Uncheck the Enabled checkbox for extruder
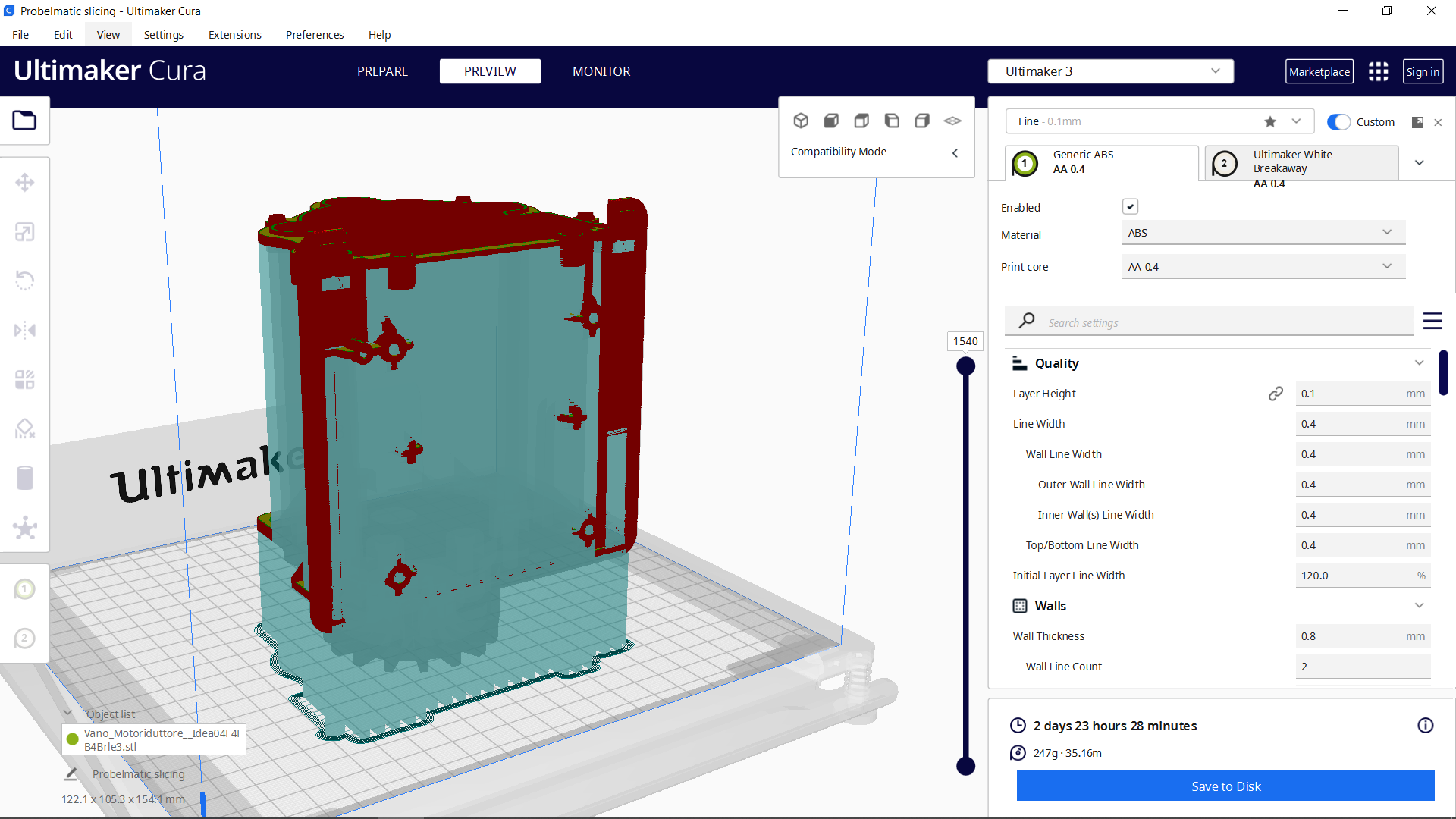The image size is (1456, 819). [1131, 206]
